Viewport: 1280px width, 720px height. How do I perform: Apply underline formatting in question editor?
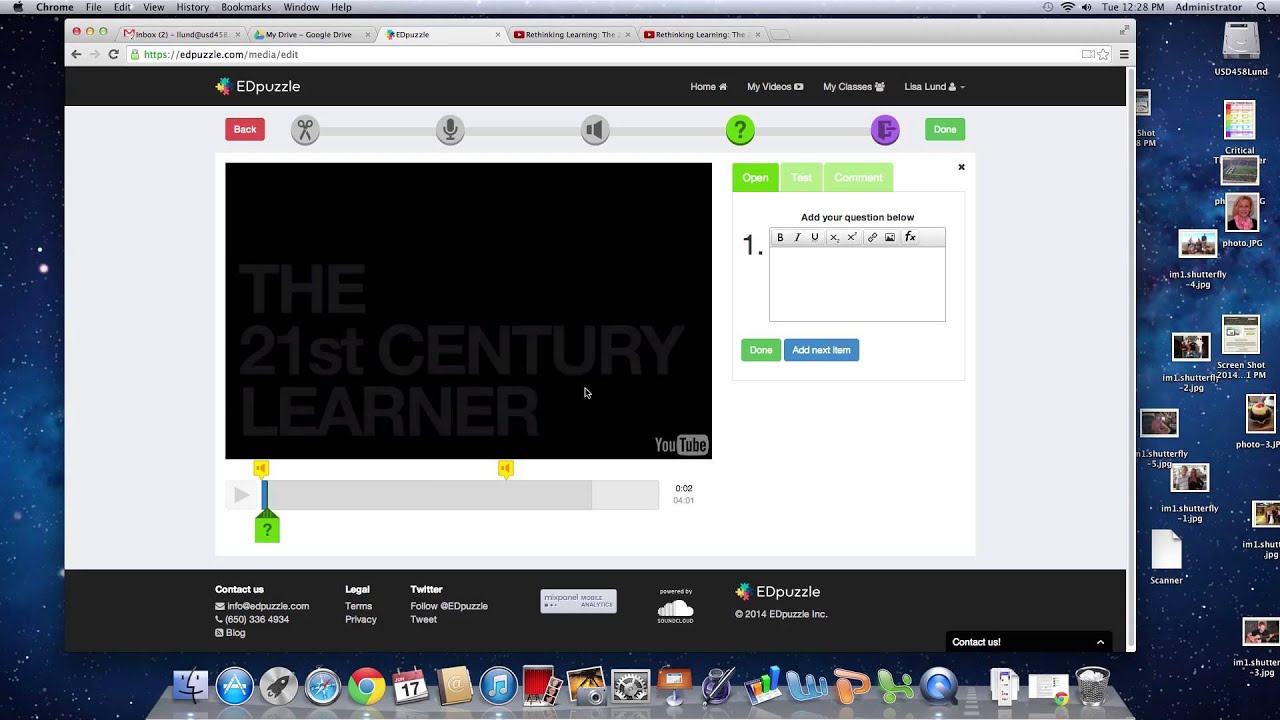(814, 237)
